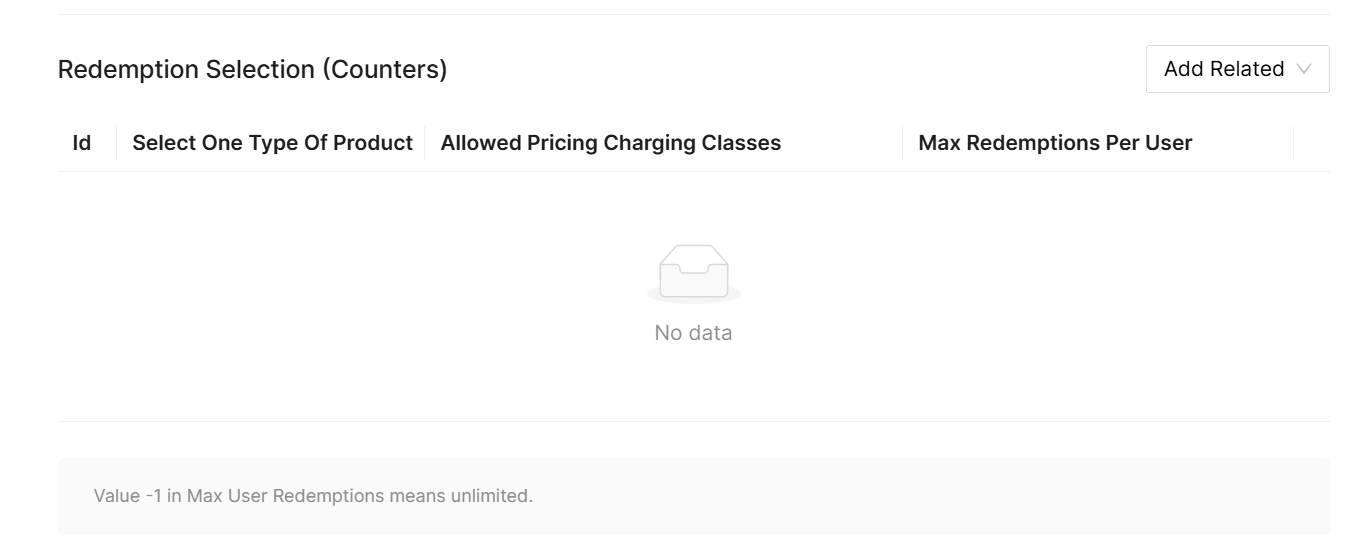Click the Max User Redemptions unlimited note

point(313,496)
